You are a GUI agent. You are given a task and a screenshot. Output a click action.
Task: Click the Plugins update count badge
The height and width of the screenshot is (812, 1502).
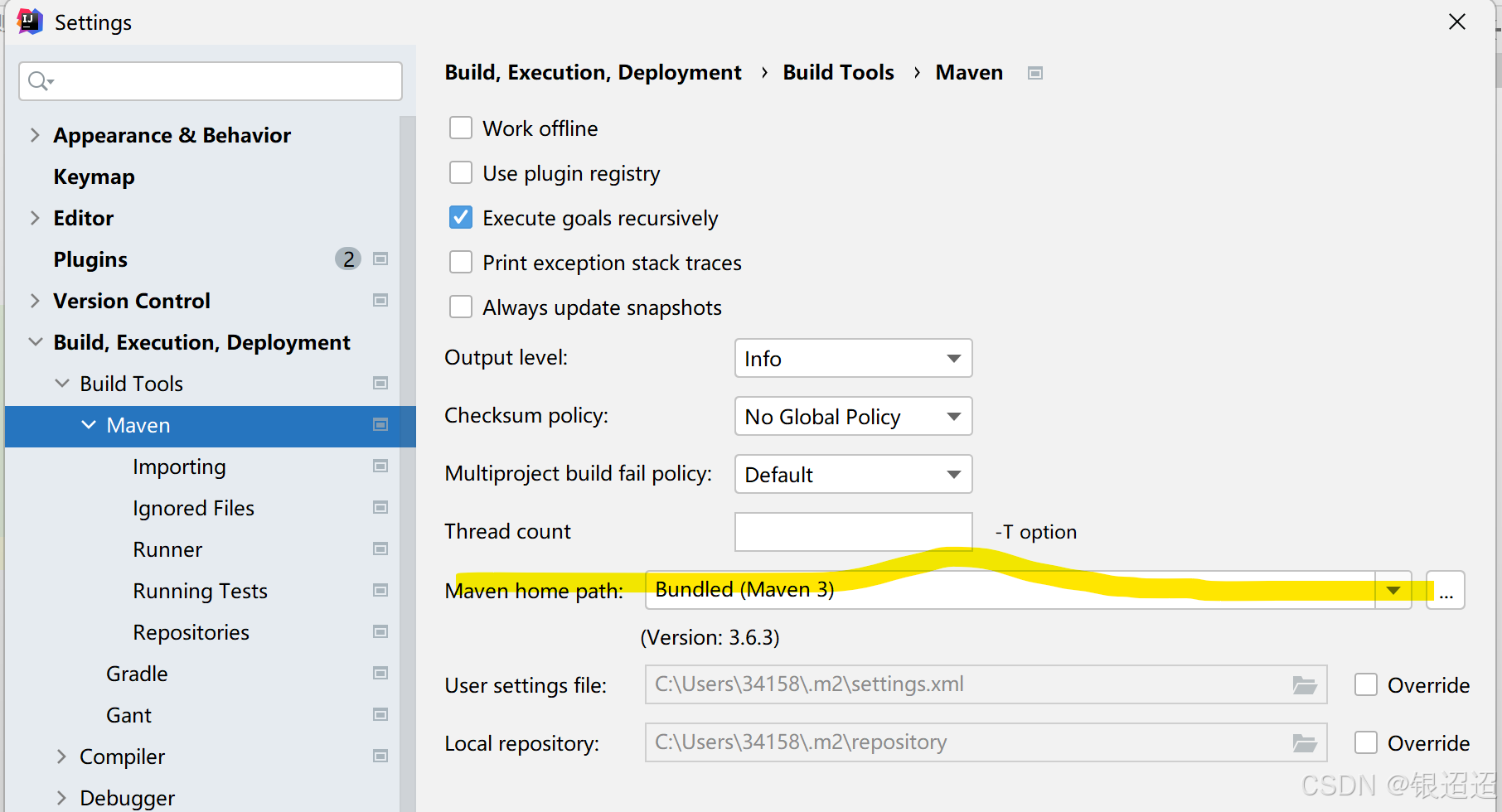click(348, 259)
